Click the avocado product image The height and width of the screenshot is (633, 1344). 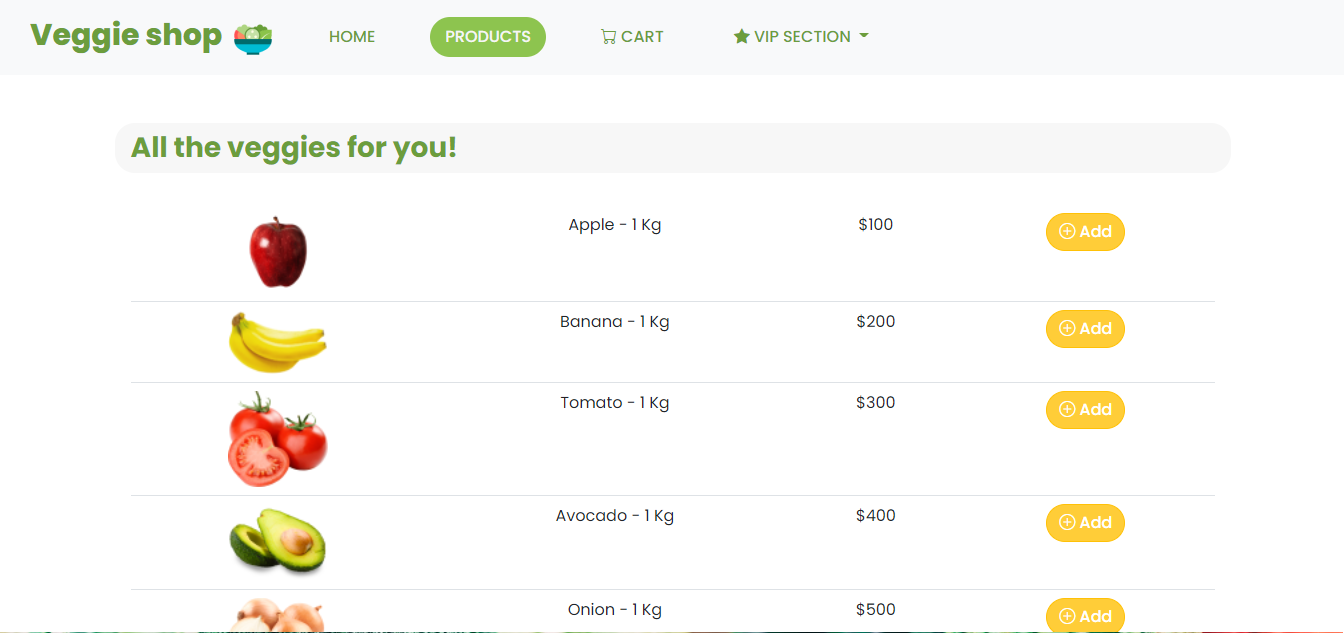pyautogui.click(x=278, y=542)
